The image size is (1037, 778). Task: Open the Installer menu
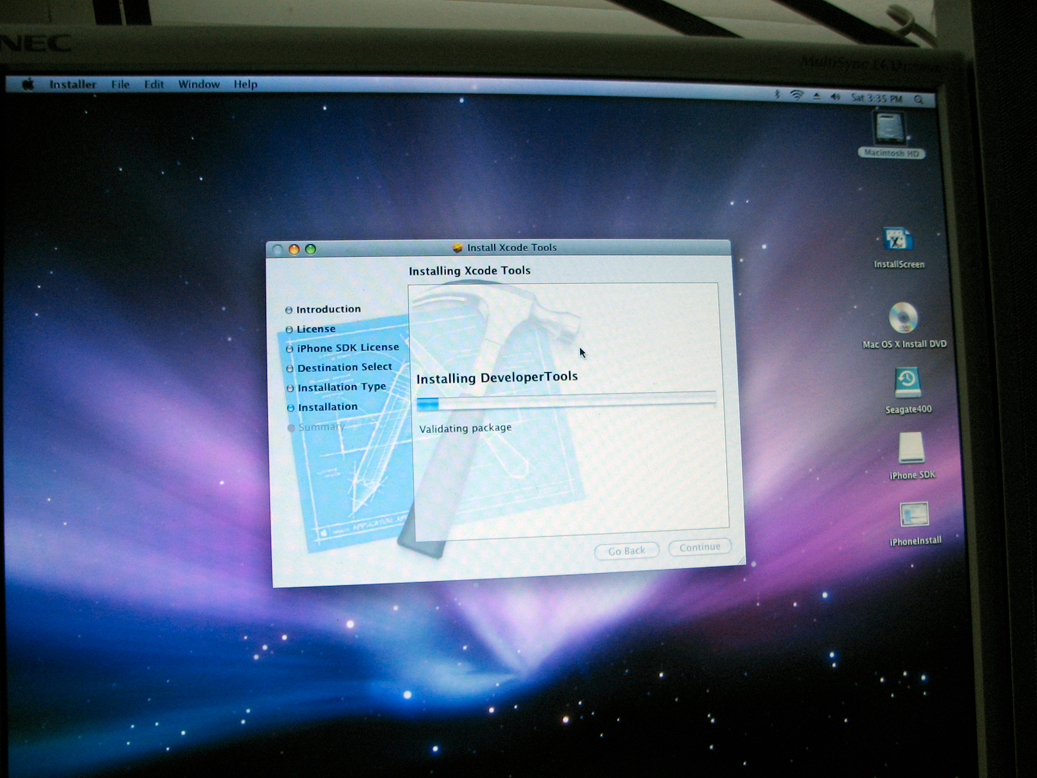pyautogui.click(x=73, y=84)
